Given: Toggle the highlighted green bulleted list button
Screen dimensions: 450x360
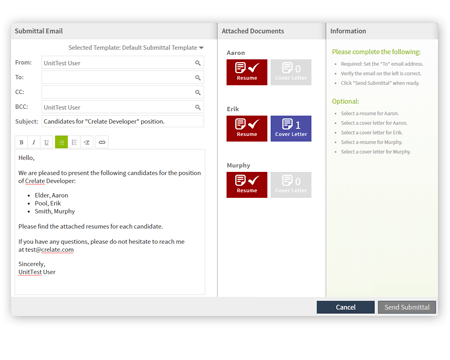Looking at the screenshot, I should (61, 142).
